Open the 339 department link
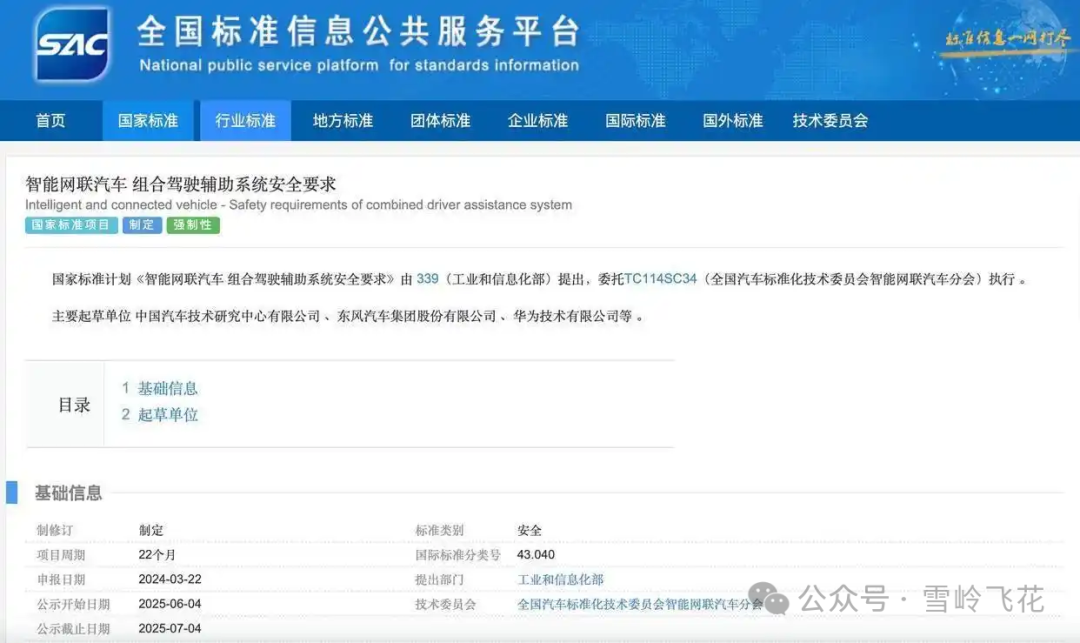Screen dimensions: 1080x643 coord(426,279)
